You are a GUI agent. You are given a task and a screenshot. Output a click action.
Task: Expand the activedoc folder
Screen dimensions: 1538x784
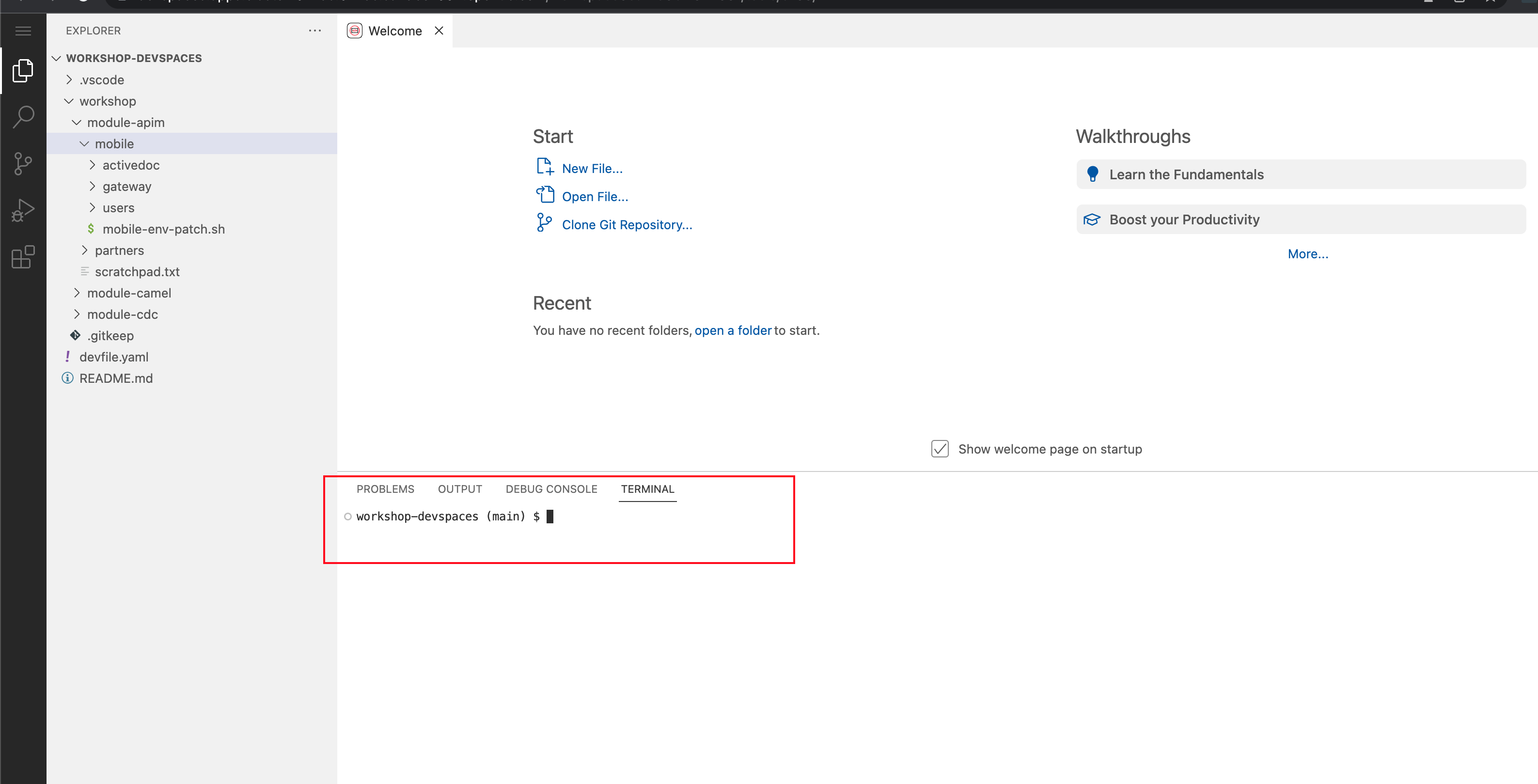pos(93,165)
